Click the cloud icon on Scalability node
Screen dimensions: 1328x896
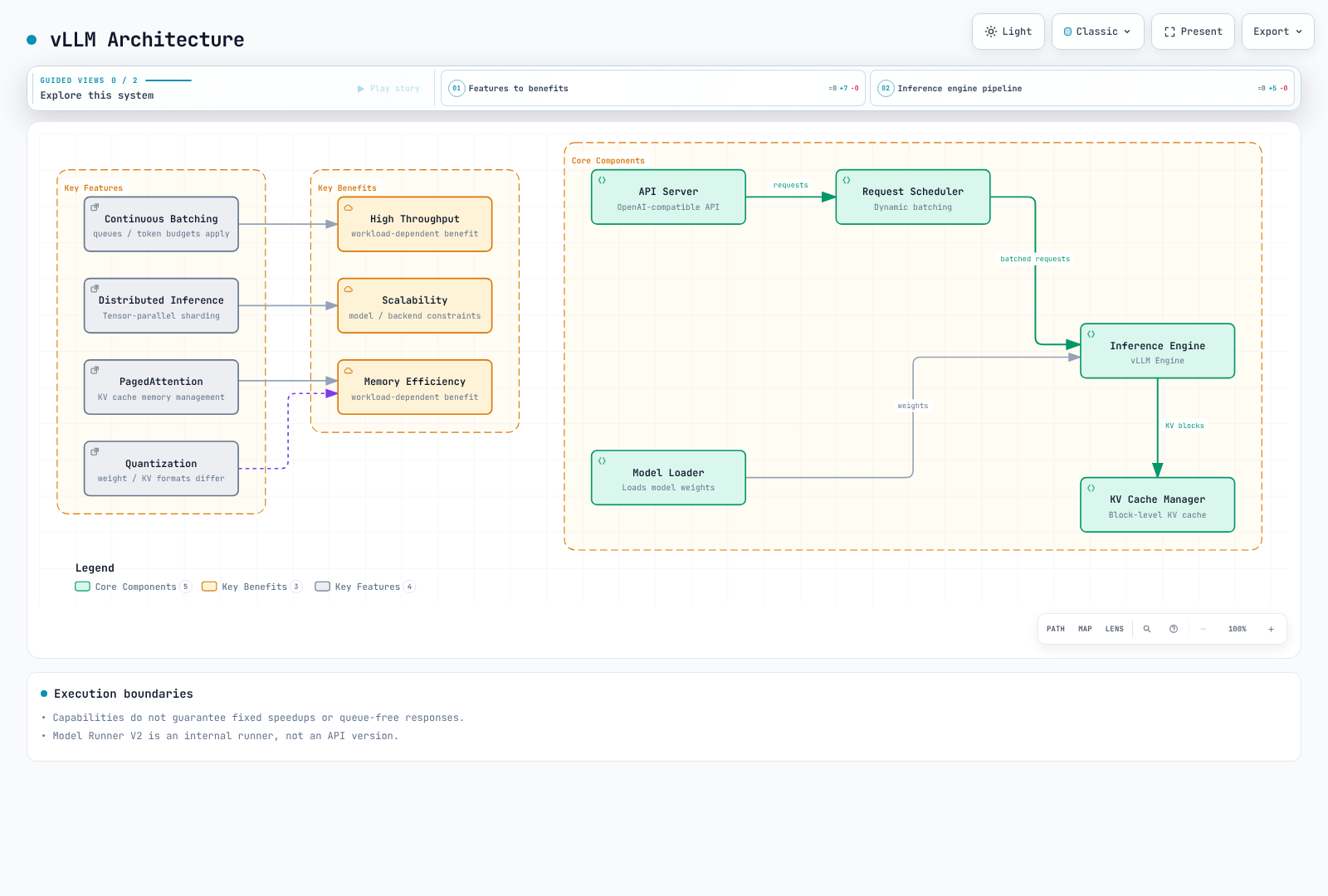pos(349,289)
